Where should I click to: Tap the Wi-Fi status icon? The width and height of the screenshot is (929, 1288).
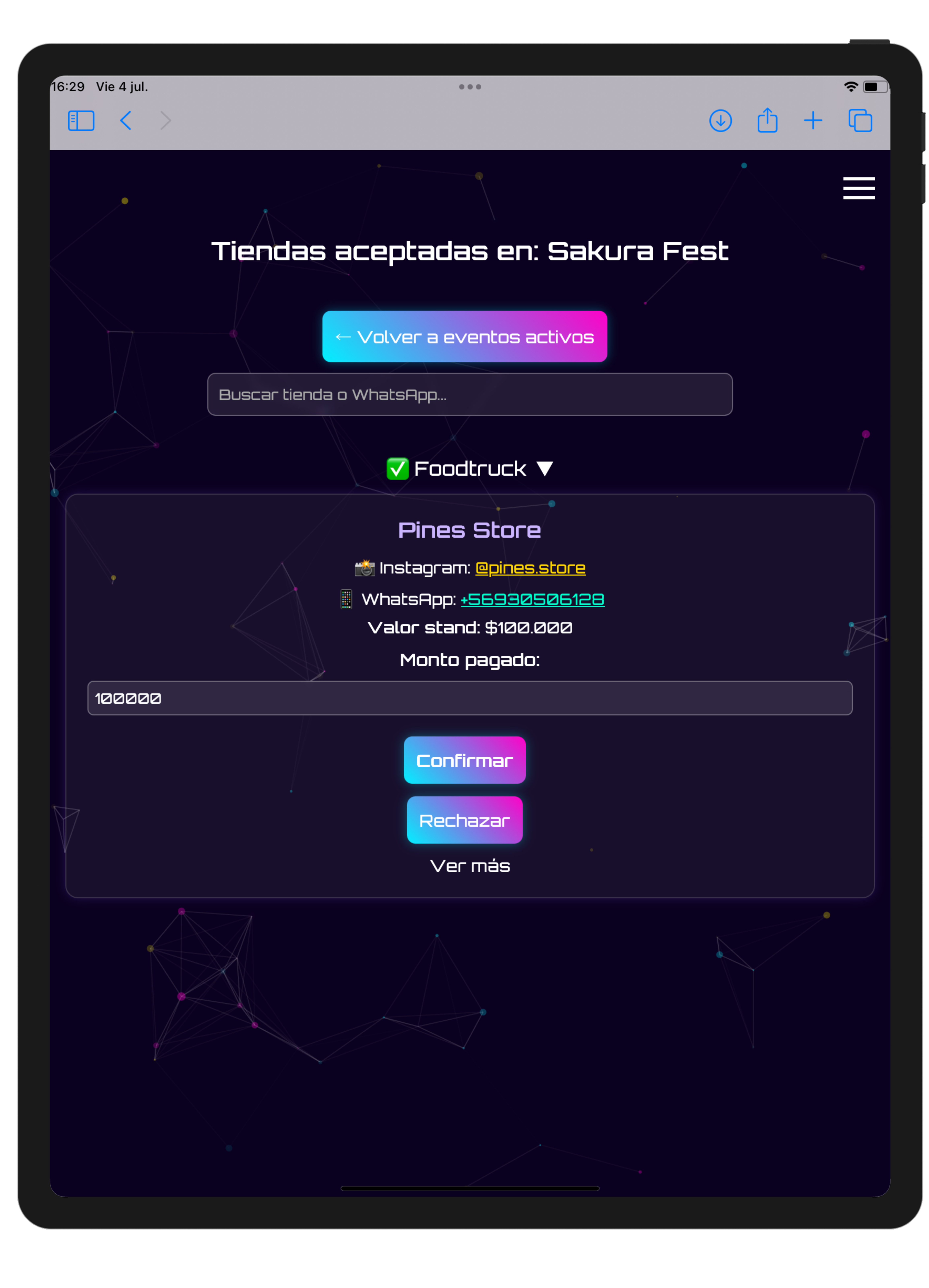tap(850, 87)
